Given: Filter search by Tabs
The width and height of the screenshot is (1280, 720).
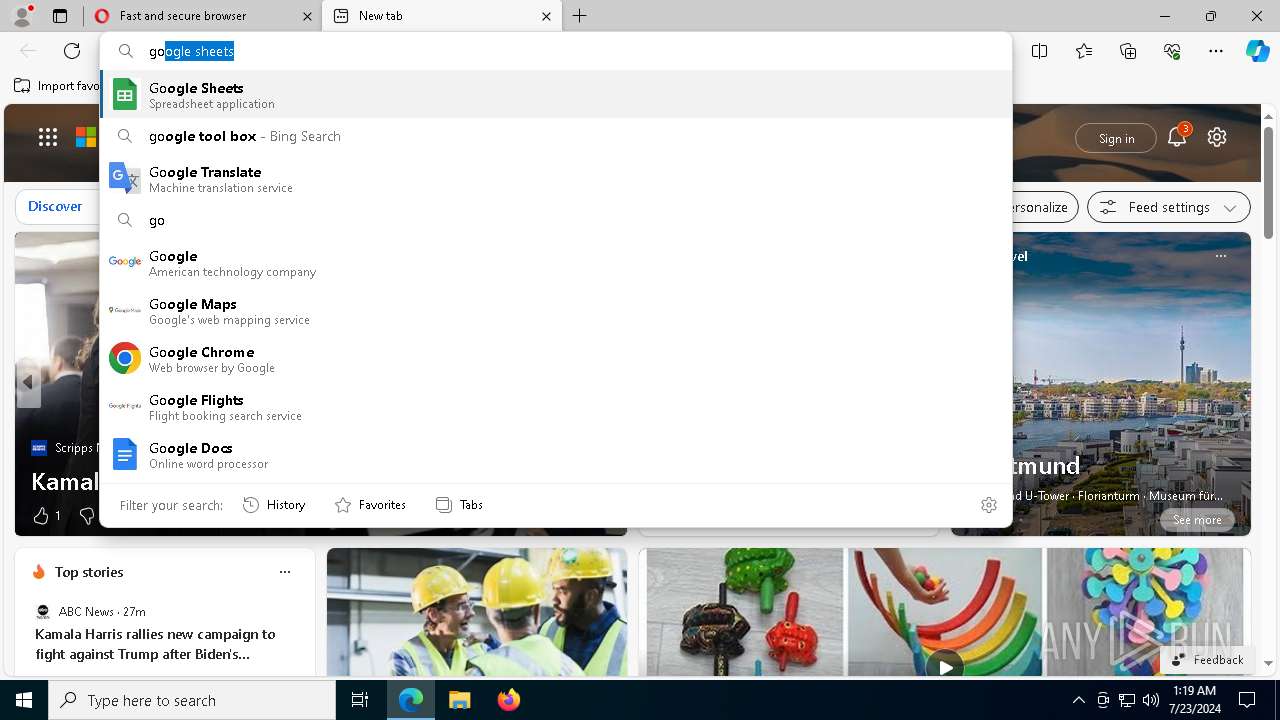Looking at the screenshot, I should click(459, 505).
